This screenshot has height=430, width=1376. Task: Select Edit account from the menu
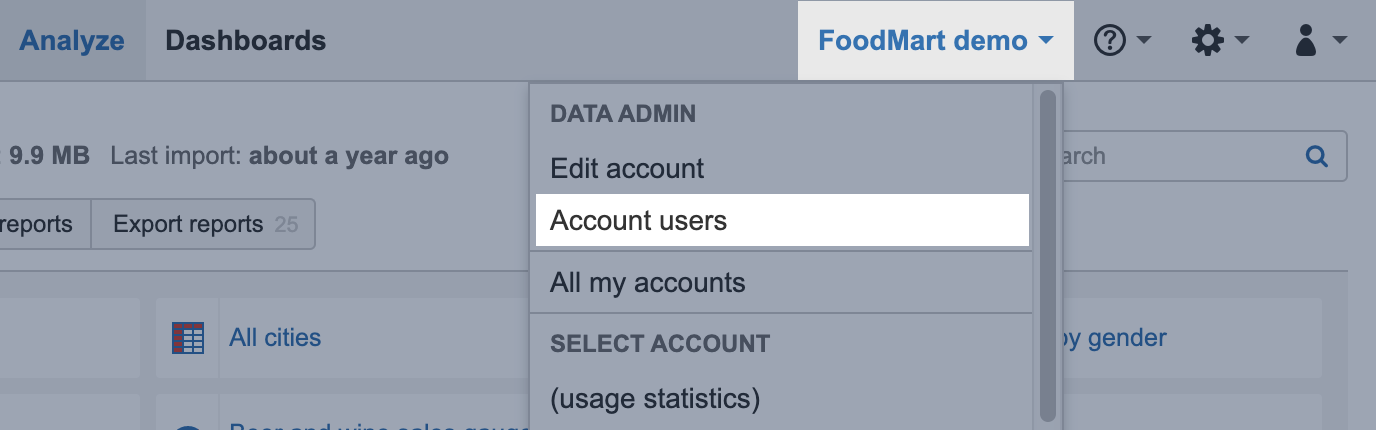627,168
